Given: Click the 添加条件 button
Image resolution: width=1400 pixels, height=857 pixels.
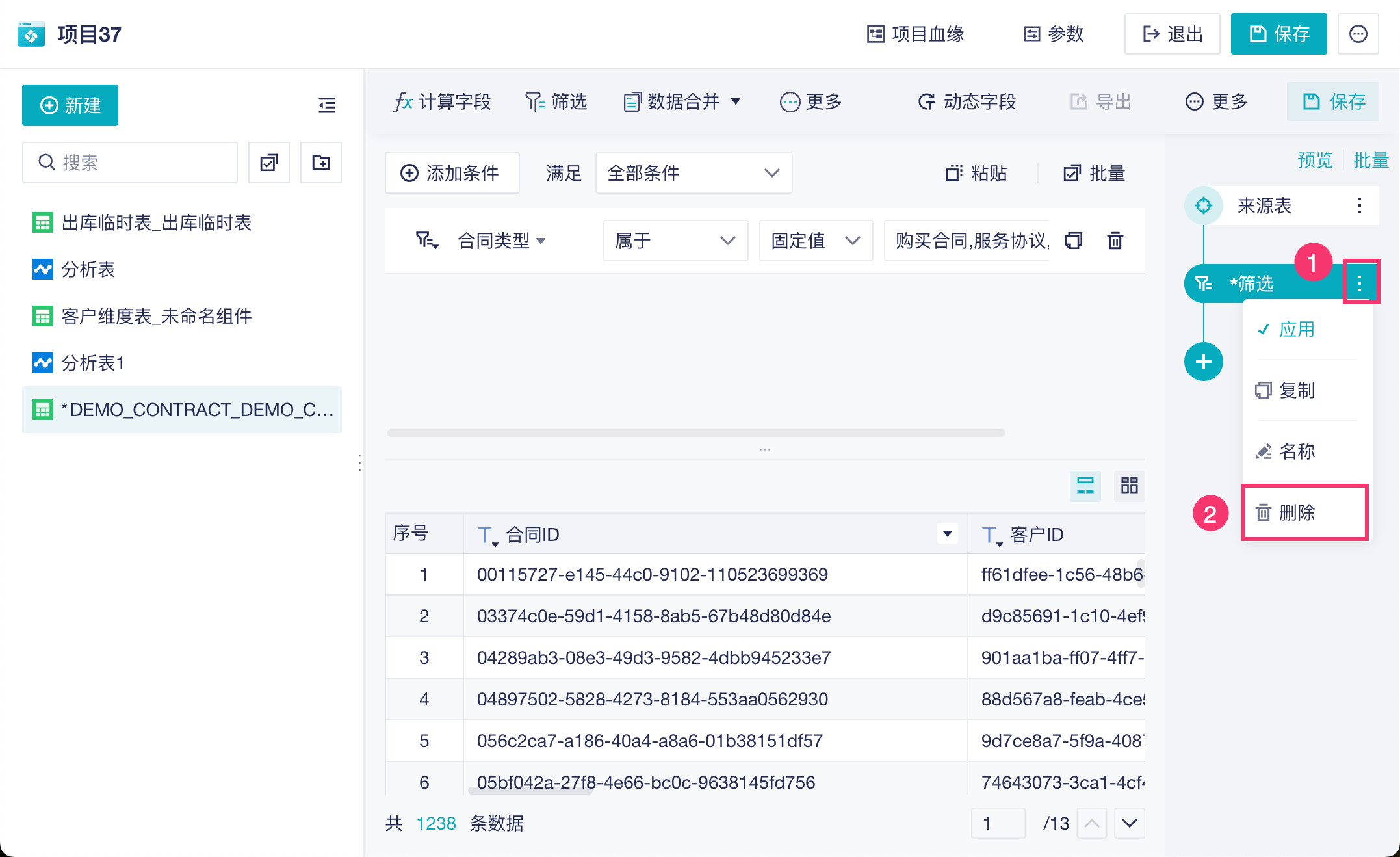Looking at the screenshot, I should pyautogui.click(x=452, y=173).
